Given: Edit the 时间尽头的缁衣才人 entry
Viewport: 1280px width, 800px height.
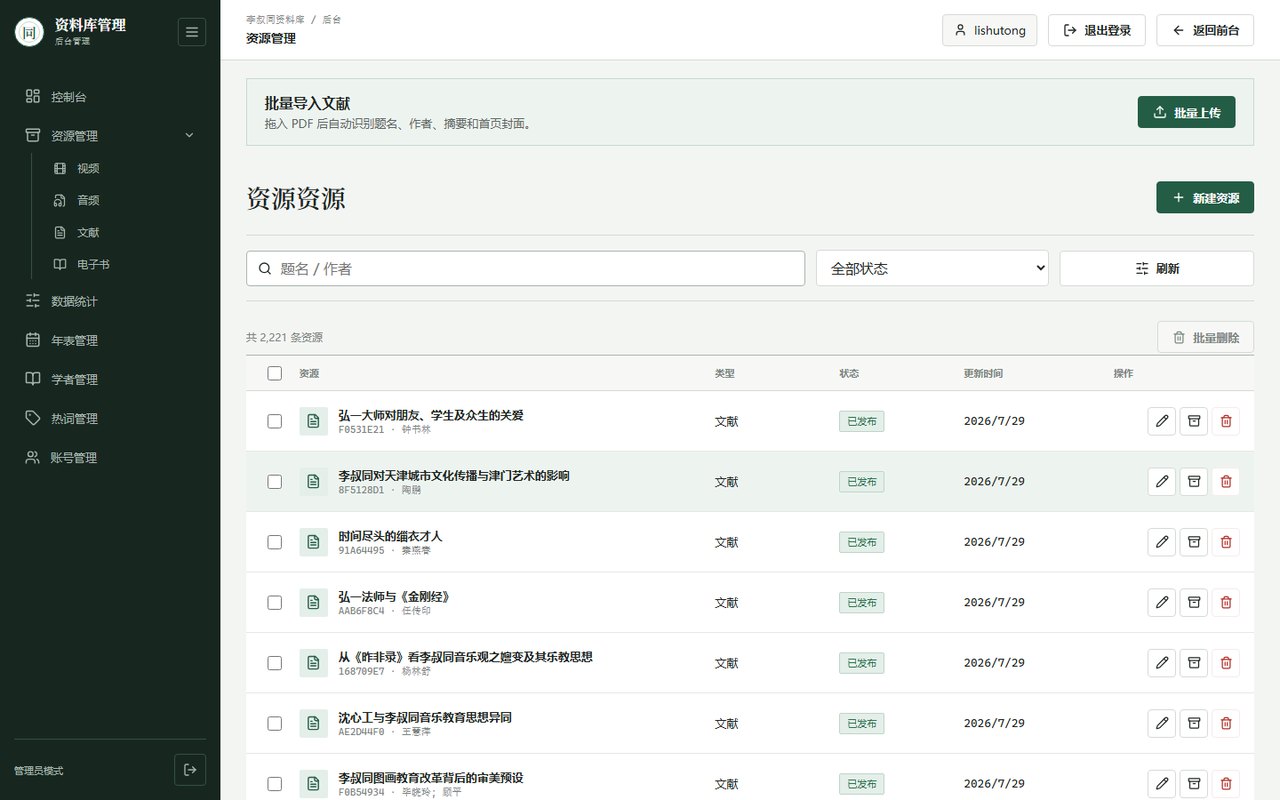Looking at the screenshot, I should [1162, 542].
